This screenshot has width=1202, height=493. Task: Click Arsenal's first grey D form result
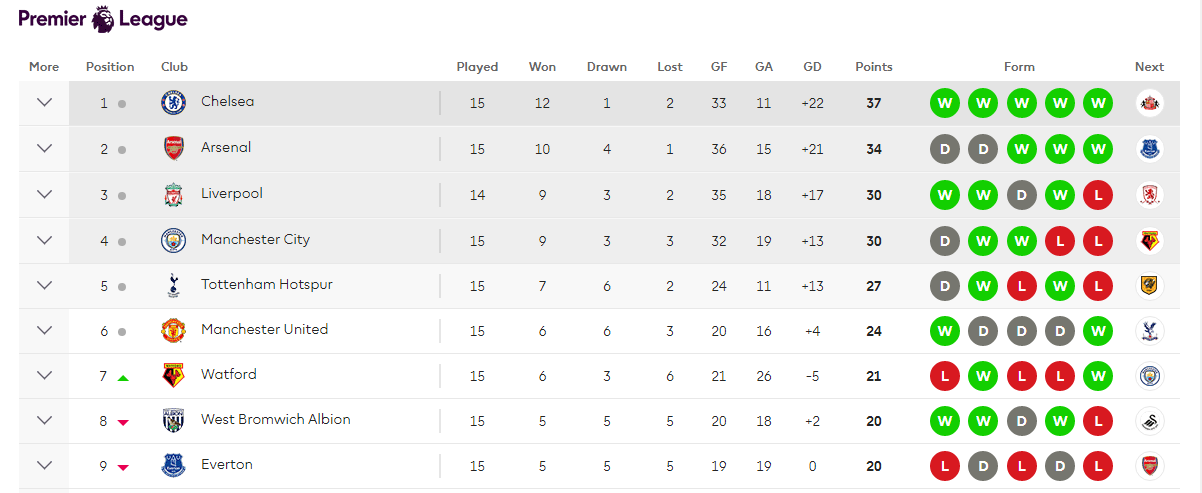[944, 149]
